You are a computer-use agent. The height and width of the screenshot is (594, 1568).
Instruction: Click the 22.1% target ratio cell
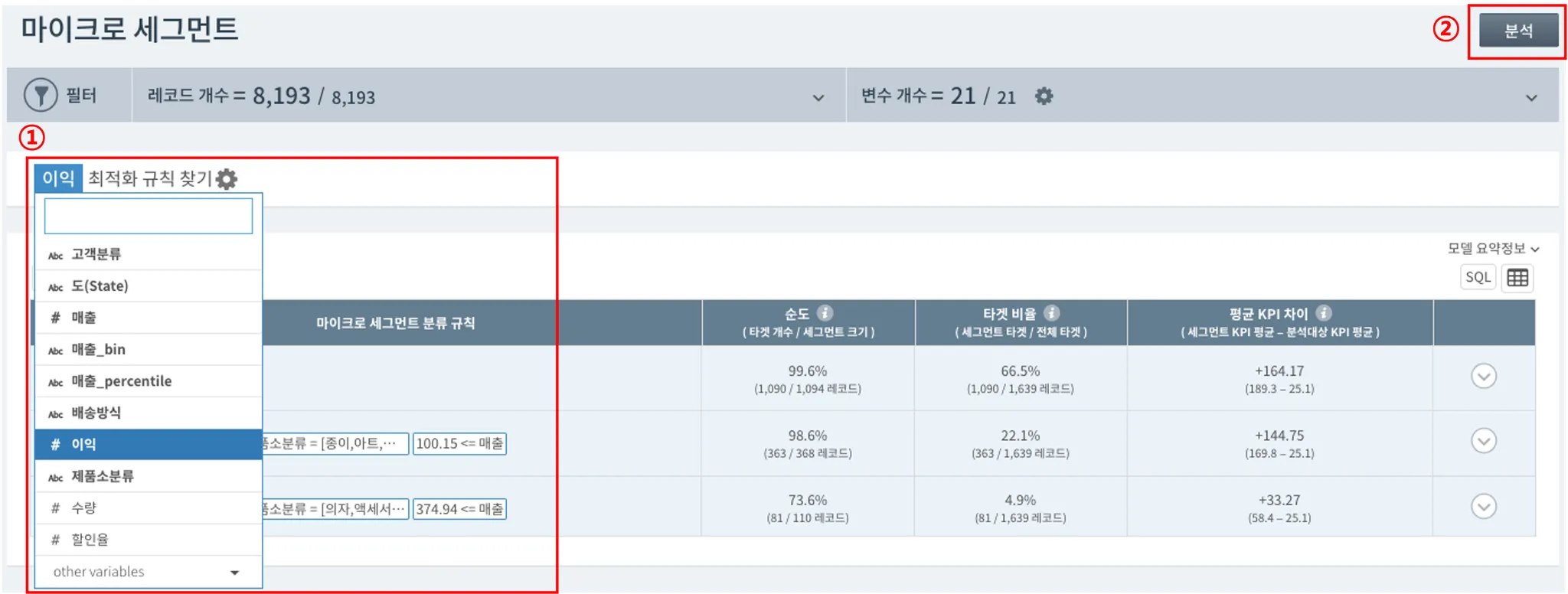(x=1021, y=444)
